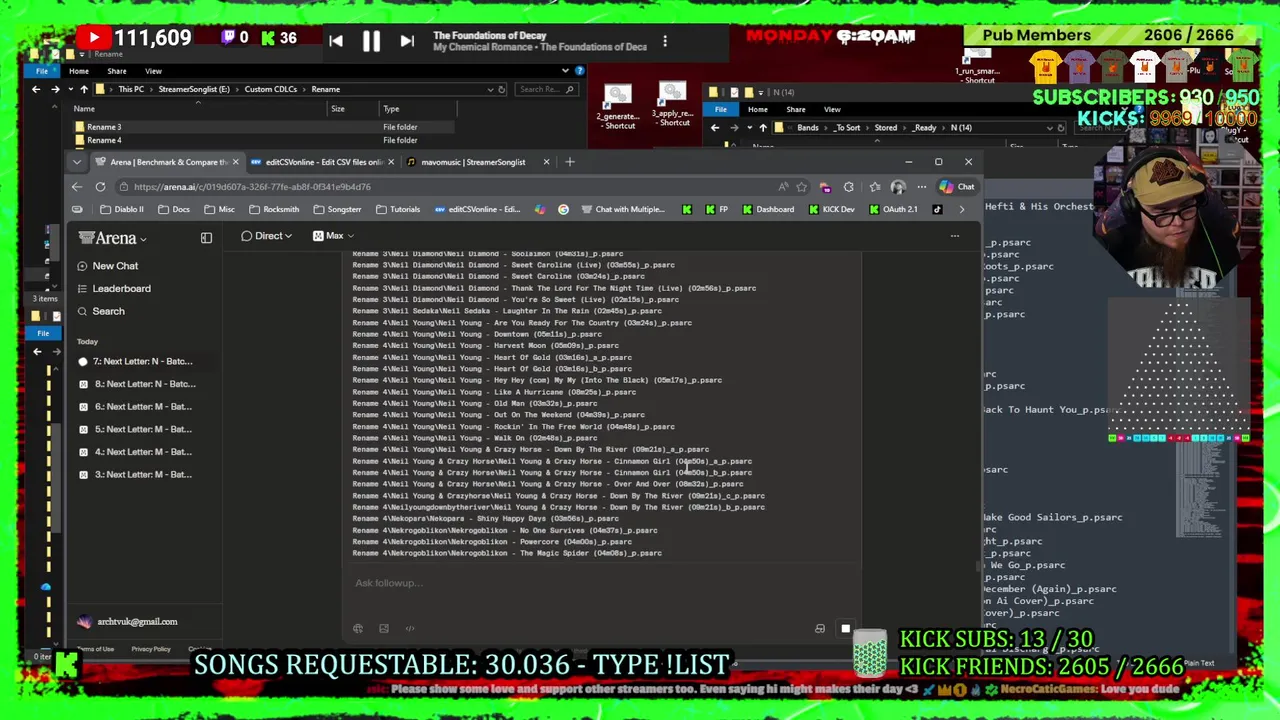
Task: Open the Tutorials bookmarks folder
Action: [x=398, y=210]
